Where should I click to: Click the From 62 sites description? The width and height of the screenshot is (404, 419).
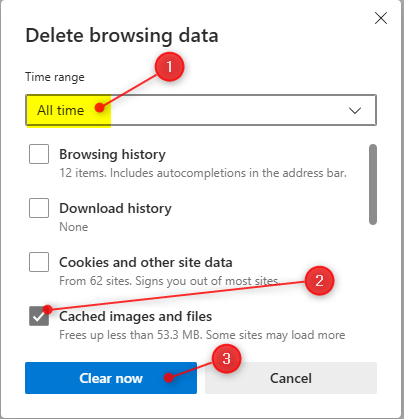[x=169, y=281]
